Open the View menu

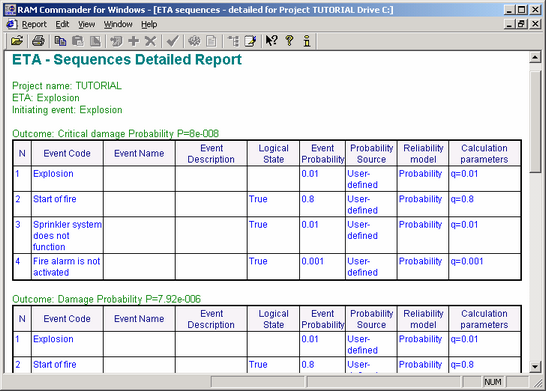(86, 24)
